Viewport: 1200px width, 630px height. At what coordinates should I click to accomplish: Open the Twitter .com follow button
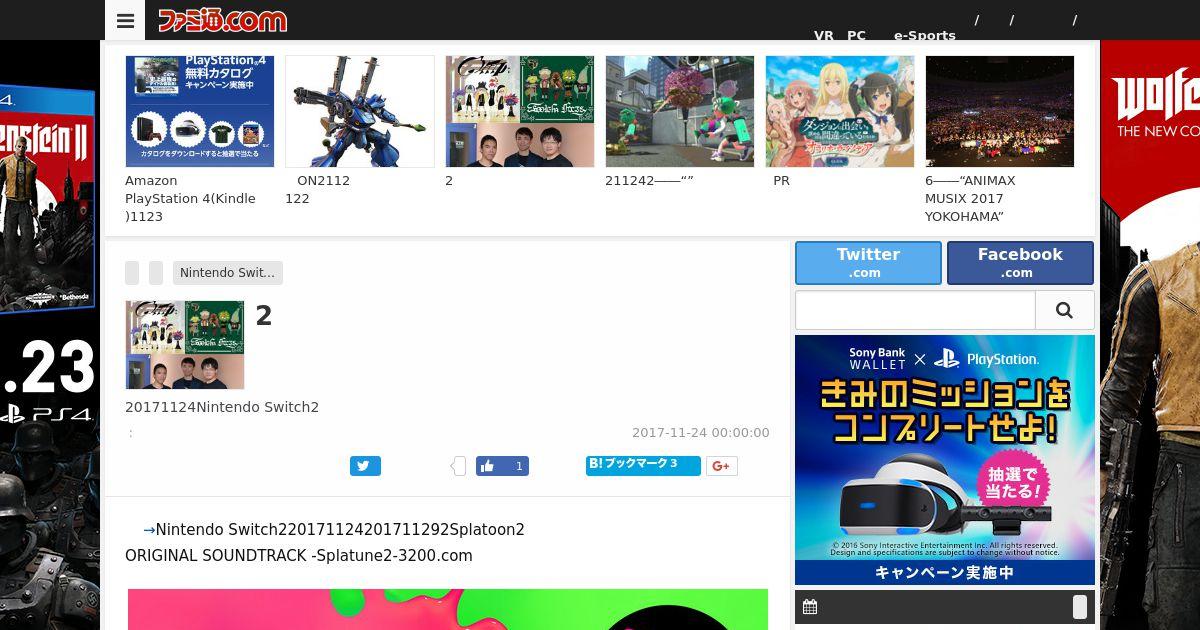pos(868,262)
